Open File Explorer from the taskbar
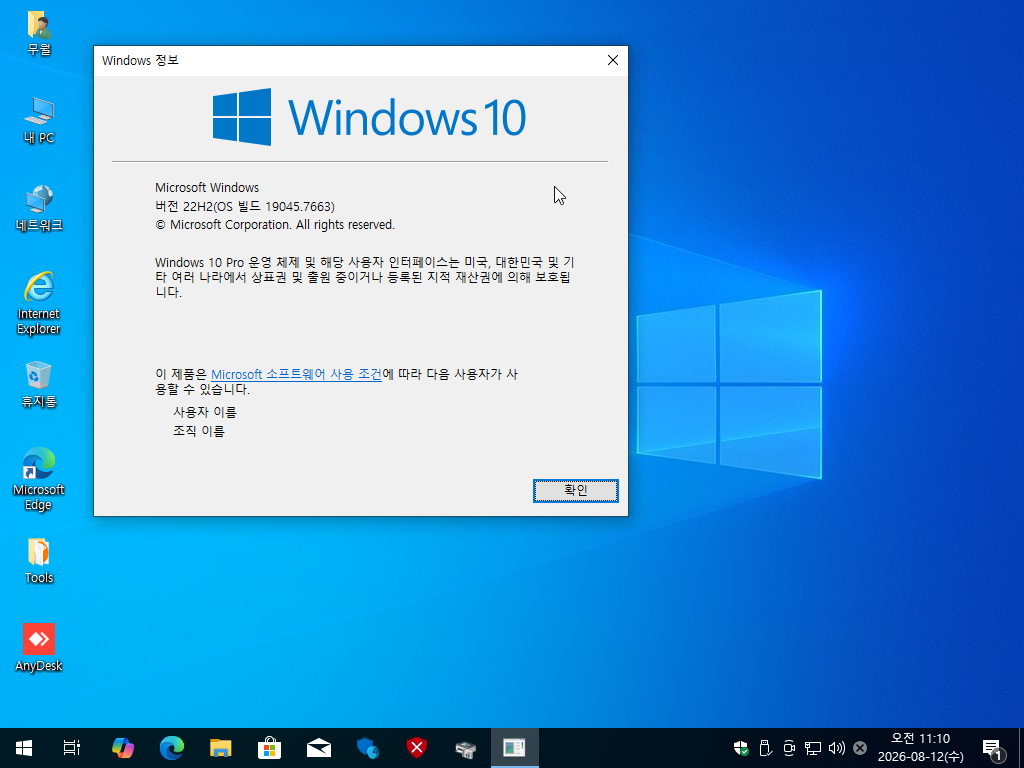The width and height of the screenshot is (1024, 768). coord(221,748)
